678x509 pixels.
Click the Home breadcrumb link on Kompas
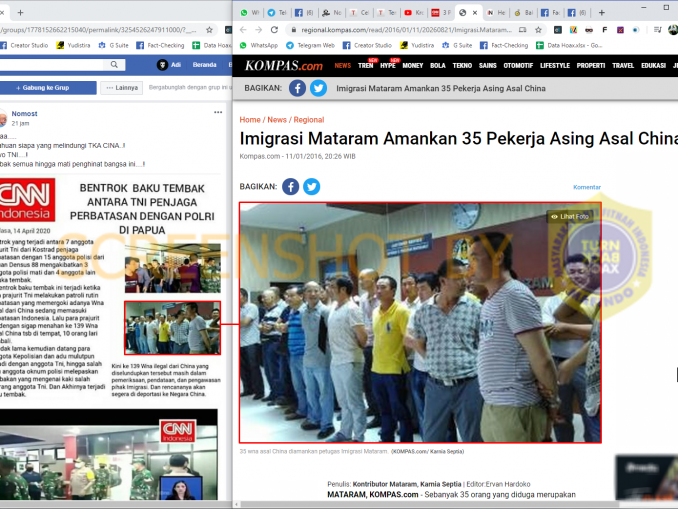click(x=250, y=120)
